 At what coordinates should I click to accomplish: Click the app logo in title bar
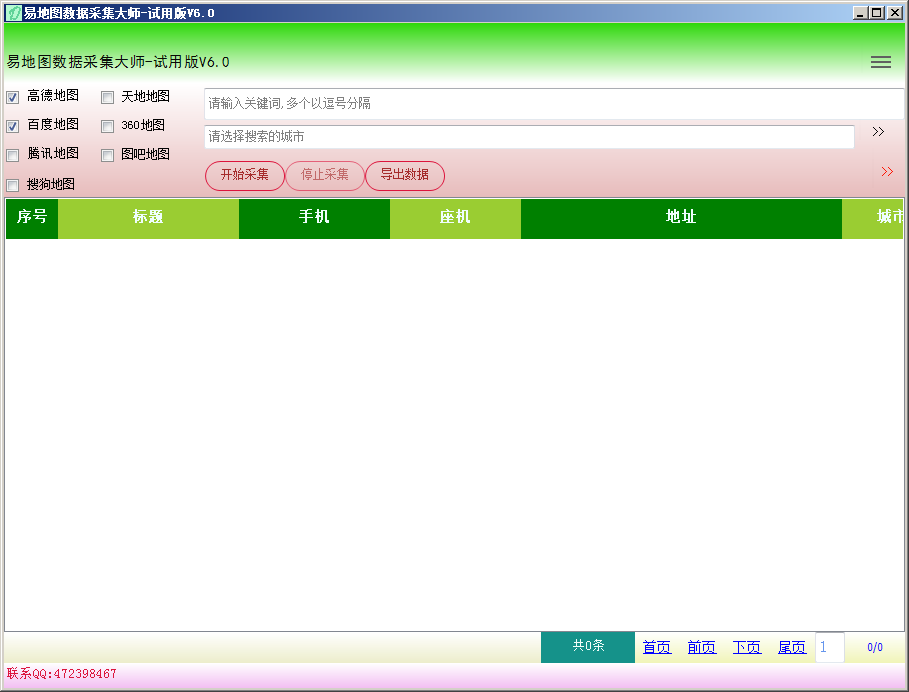(x=13, y=13)
